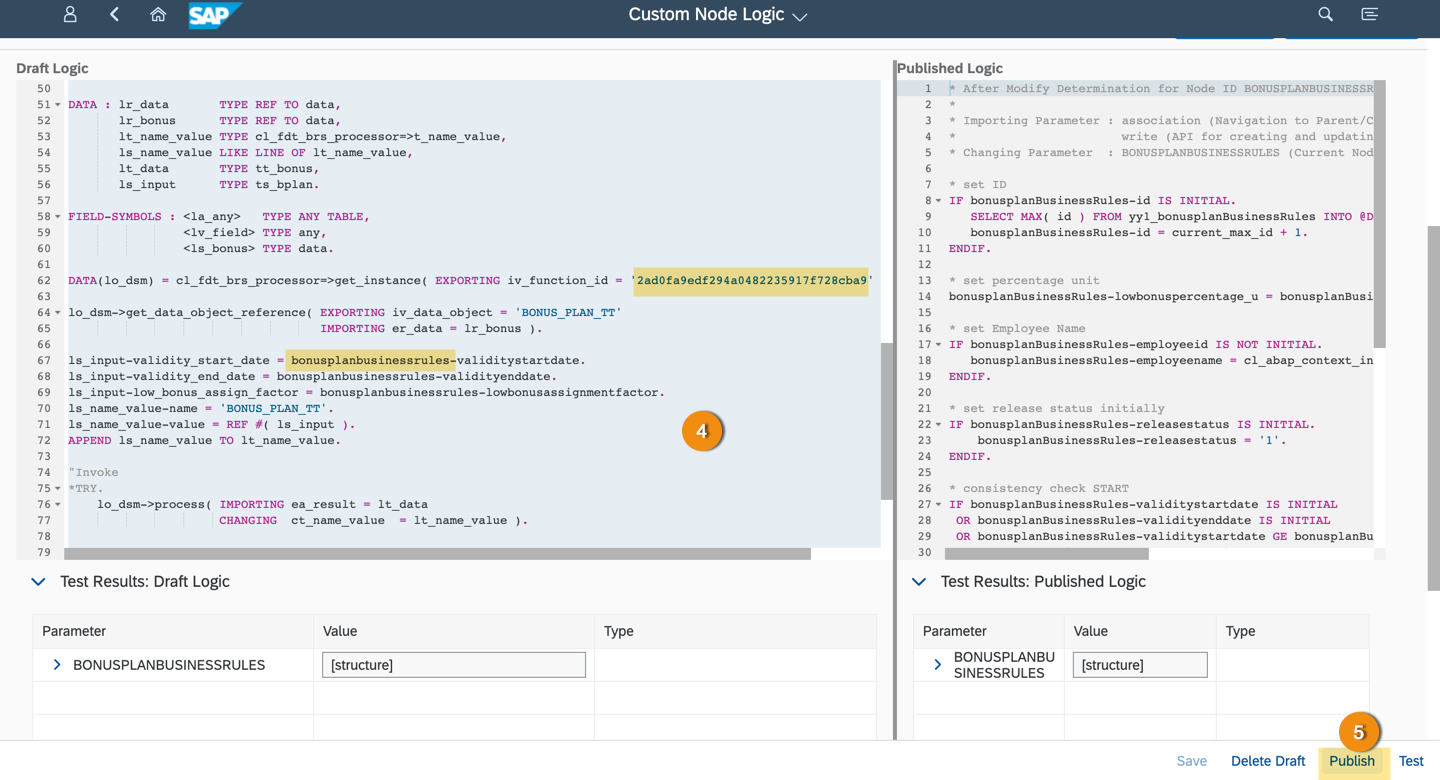Click the line 'APPEND ls_name_value TO lt_name_value.'
This screenshot has height=780, width=1440.
click(204, 441)
